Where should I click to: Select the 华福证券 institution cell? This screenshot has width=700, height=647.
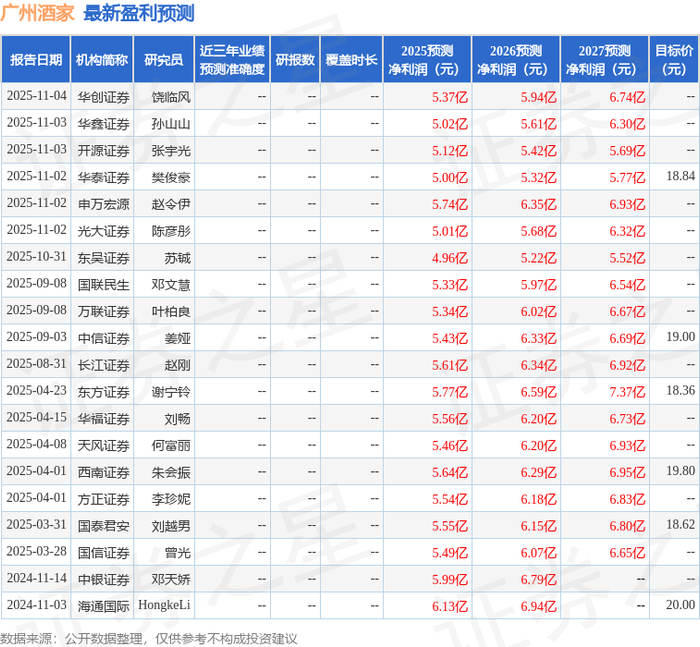(x=104, y=418)
